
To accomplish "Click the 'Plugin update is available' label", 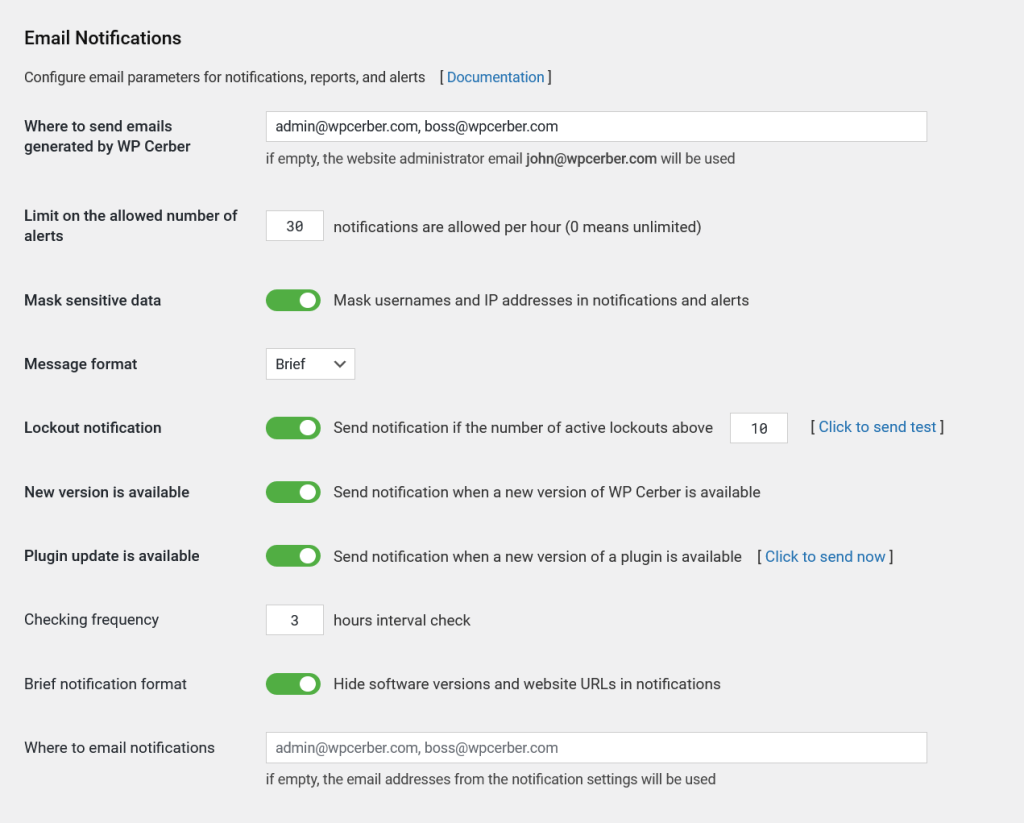I will [111, 556].
